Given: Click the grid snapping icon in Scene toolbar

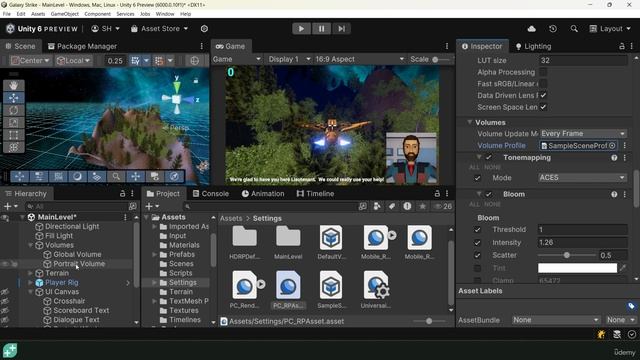Looking at the screenshot, I should tap(136, 60).
